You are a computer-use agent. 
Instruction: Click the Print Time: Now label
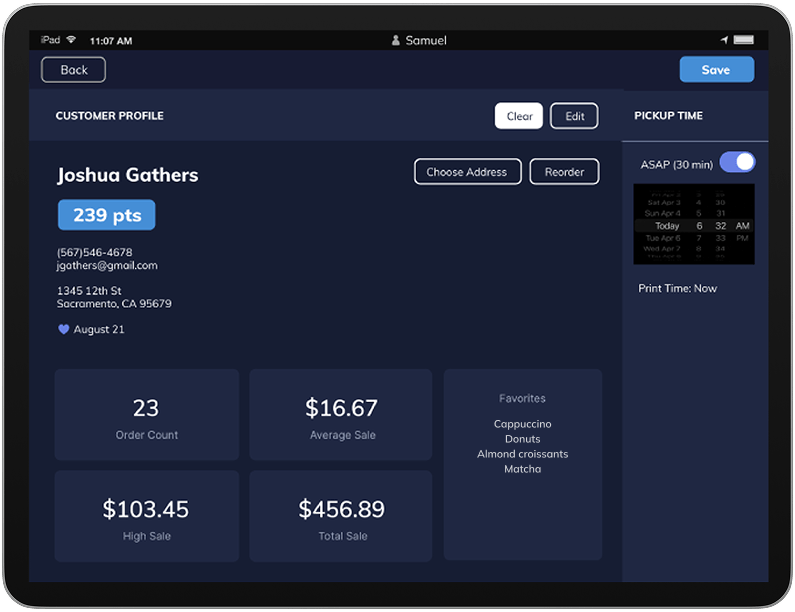click(x=677, y=288)
